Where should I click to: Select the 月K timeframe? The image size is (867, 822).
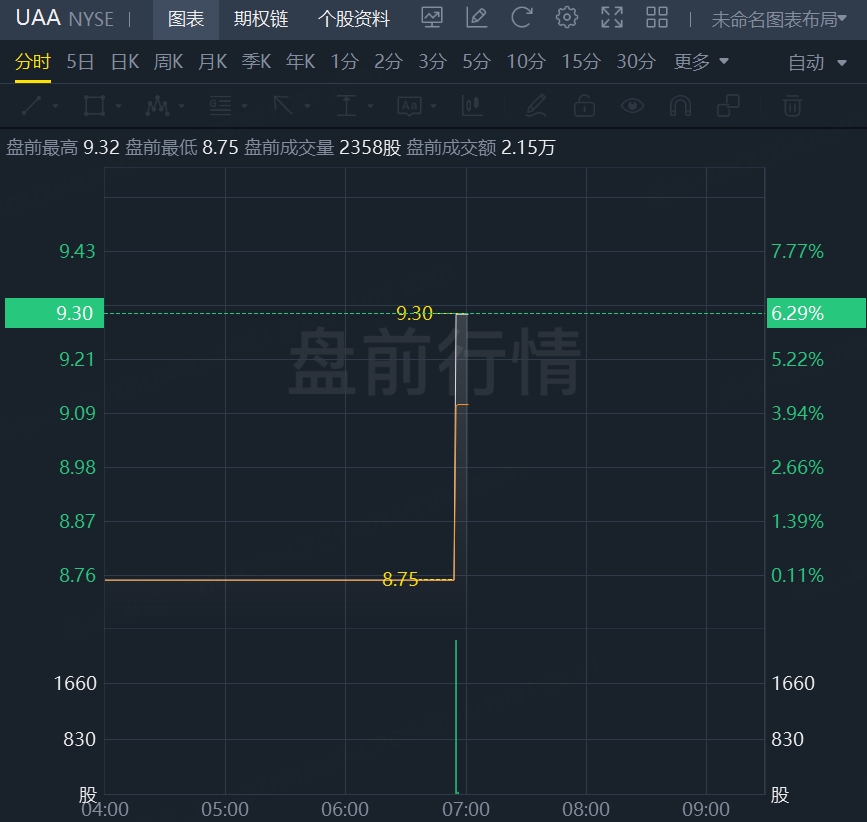212,61
